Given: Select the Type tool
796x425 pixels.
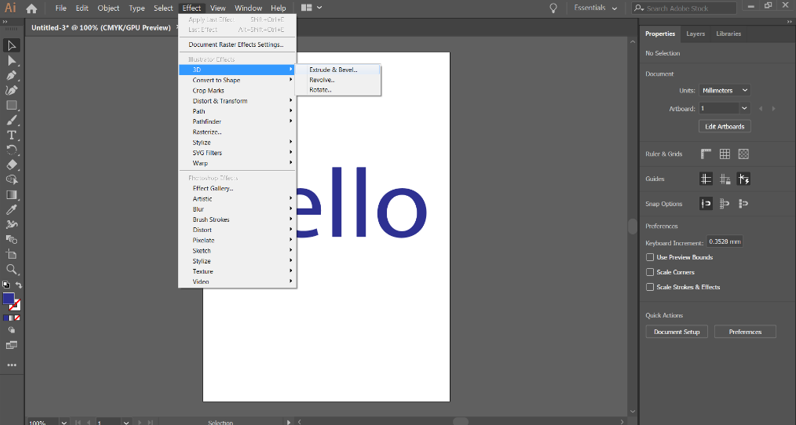Looking at the screenshot, I should (12, 135).
